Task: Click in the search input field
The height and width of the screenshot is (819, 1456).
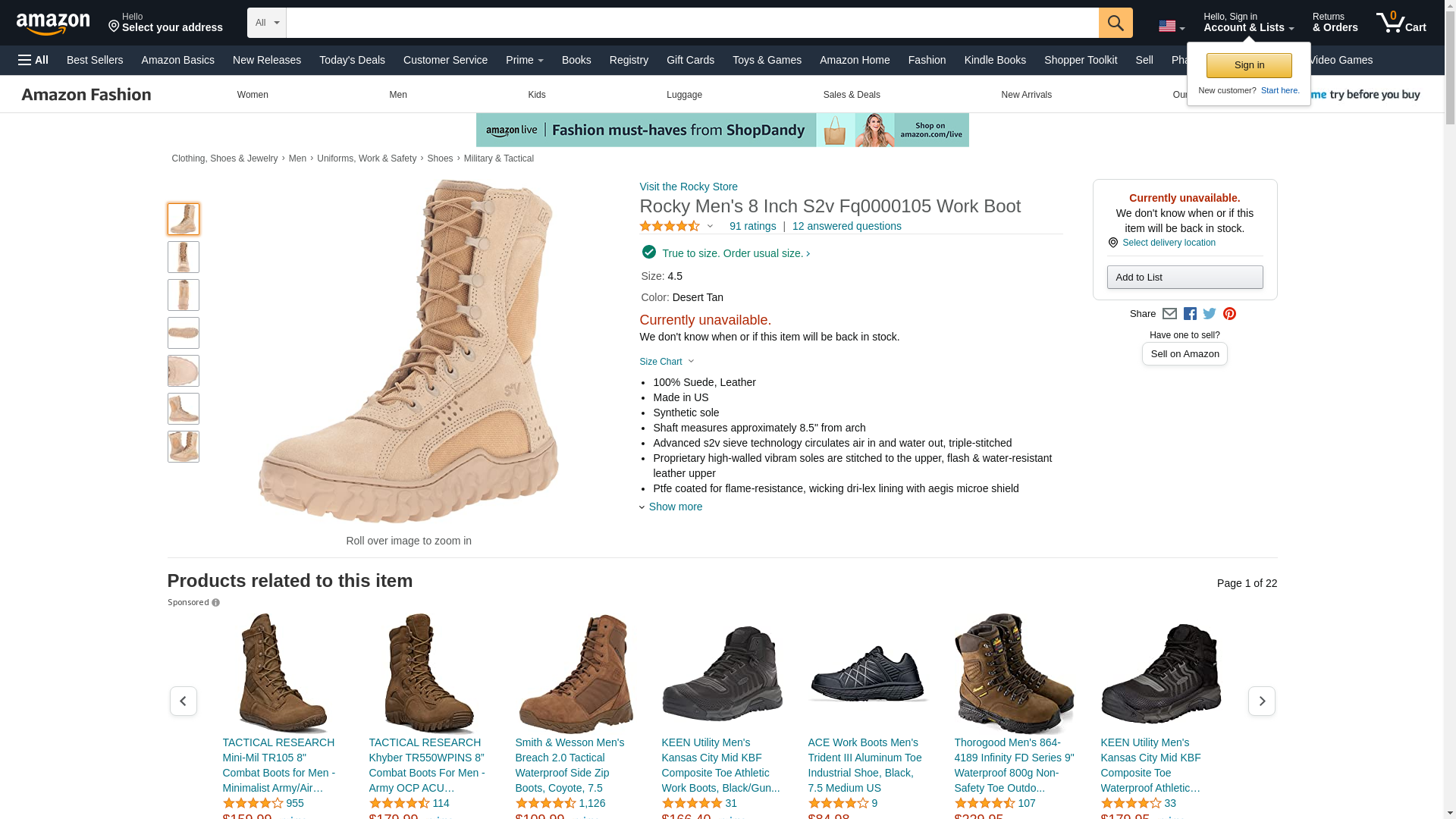Action: 692,23
